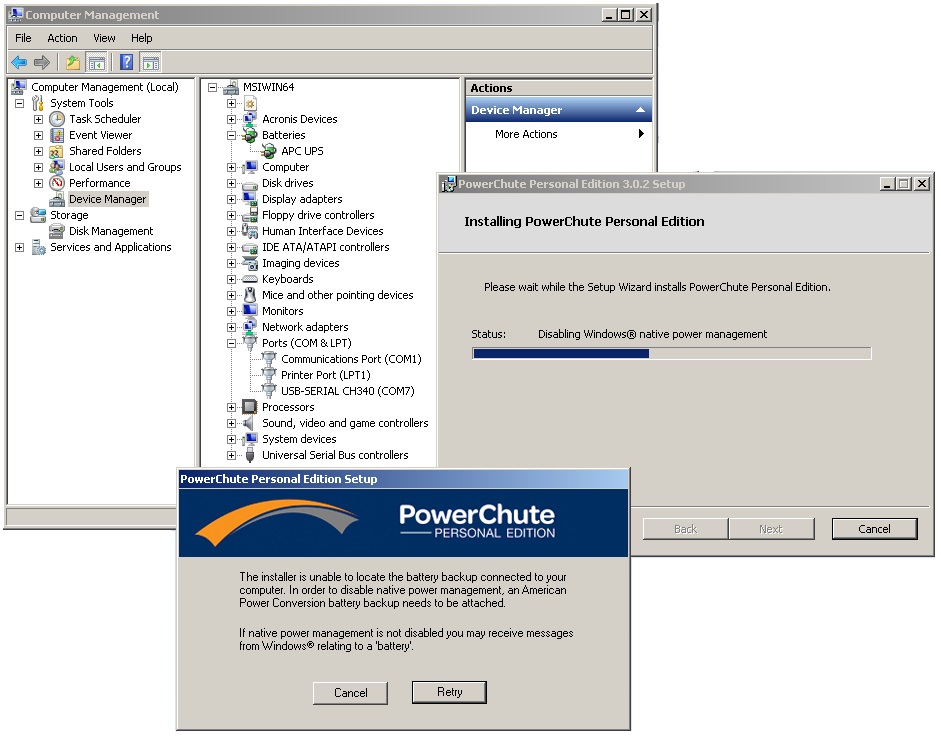Screen dimensions: 941x738
Task: Toggle the console tree pane toolbar icon
Action: 96,62
